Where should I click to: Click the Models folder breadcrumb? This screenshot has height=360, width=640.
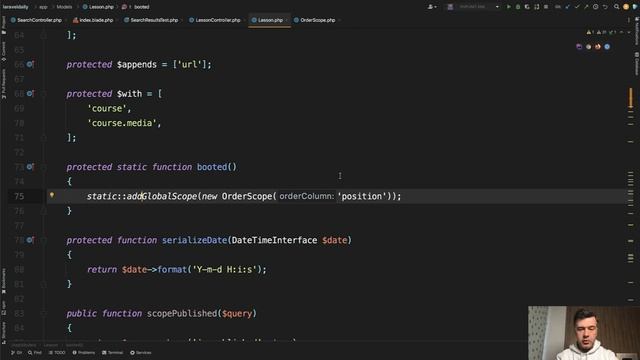(x=64, y=7)
